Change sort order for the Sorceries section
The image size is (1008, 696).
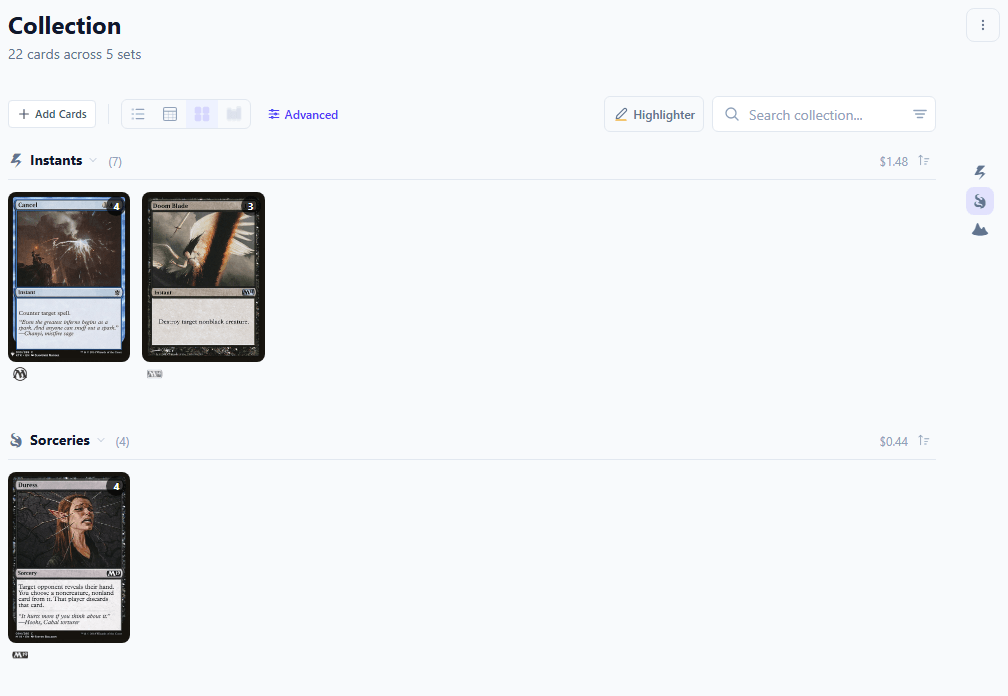click(x=923, y=440)
